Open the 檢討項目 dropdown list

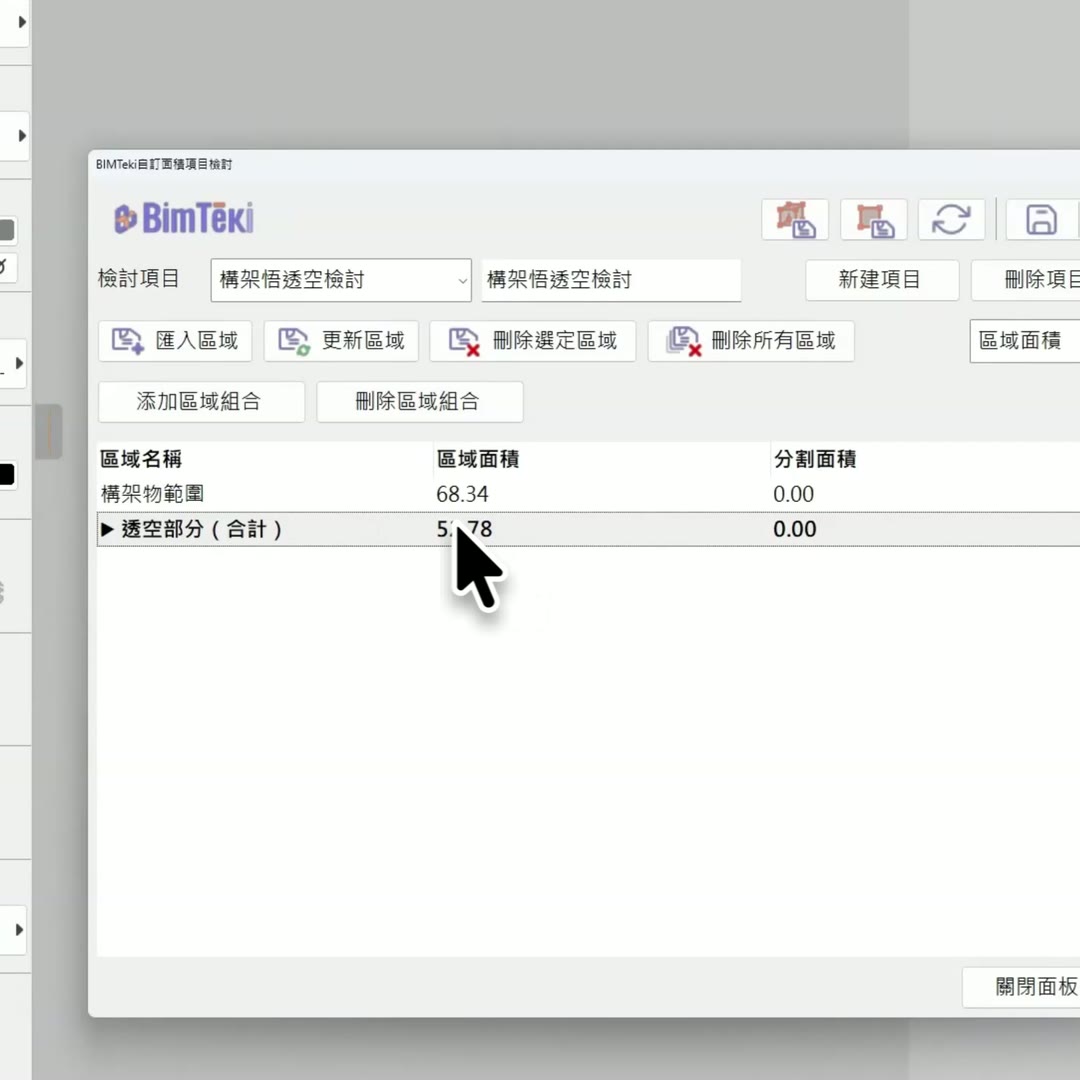pyautogui.click(x=341, y=280)
